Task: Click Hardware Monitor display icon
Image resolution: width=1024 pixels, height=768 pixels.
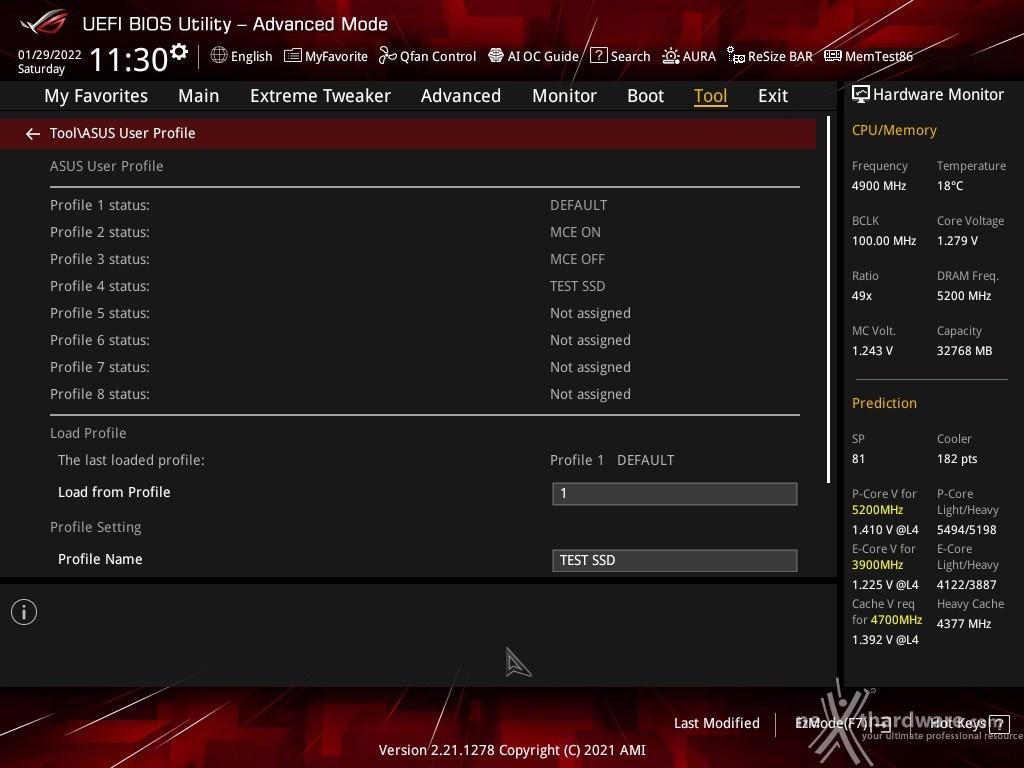Action: point(861,94)
